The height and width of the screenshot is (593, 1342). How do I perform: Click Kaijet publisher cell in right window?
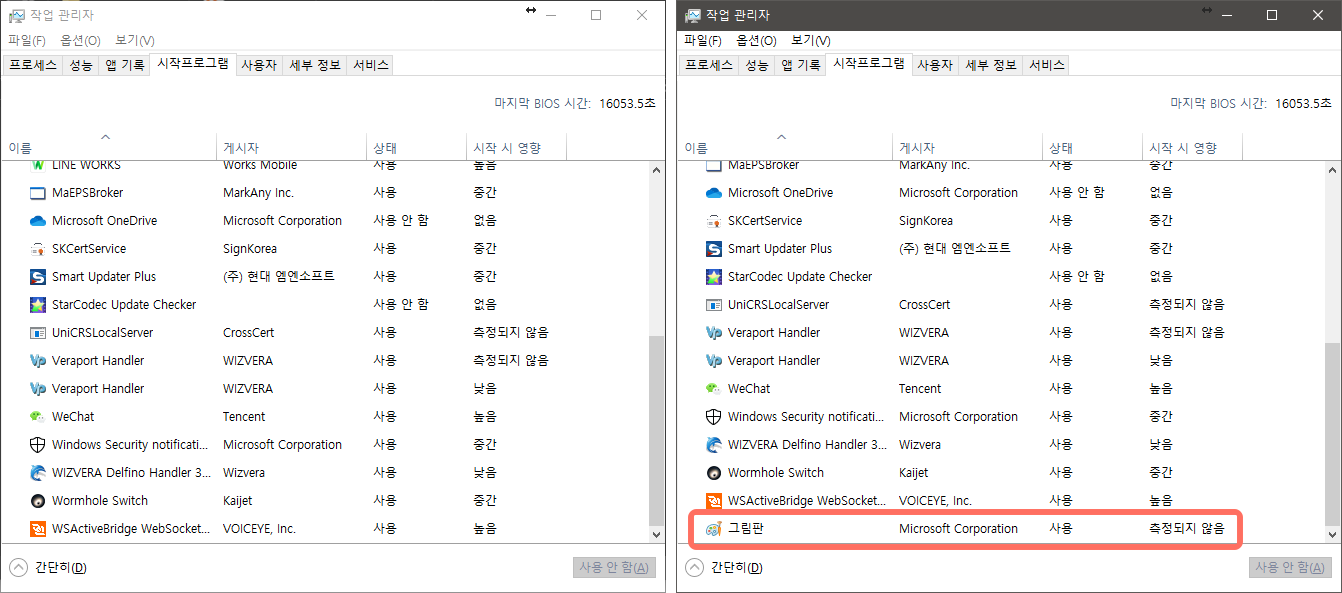point(914,473)
